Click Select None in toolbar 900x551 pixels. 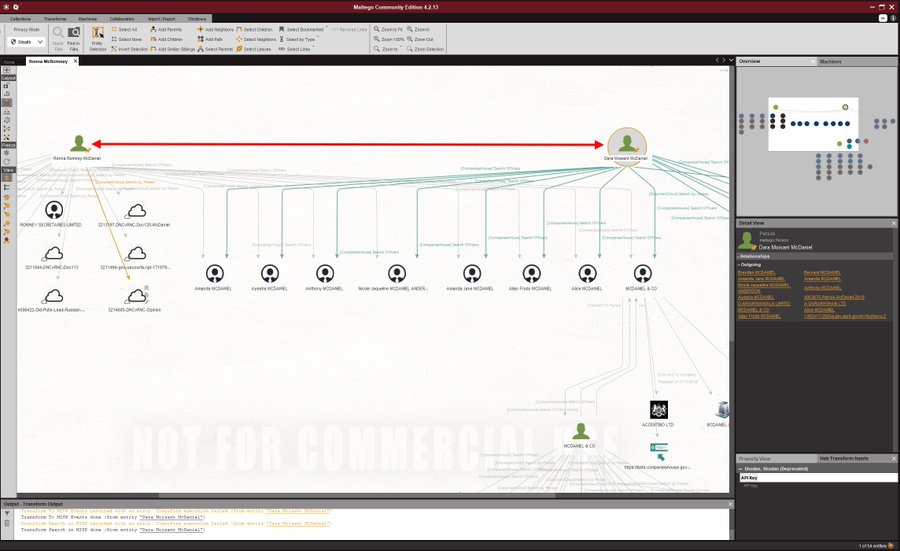point(126,39)
